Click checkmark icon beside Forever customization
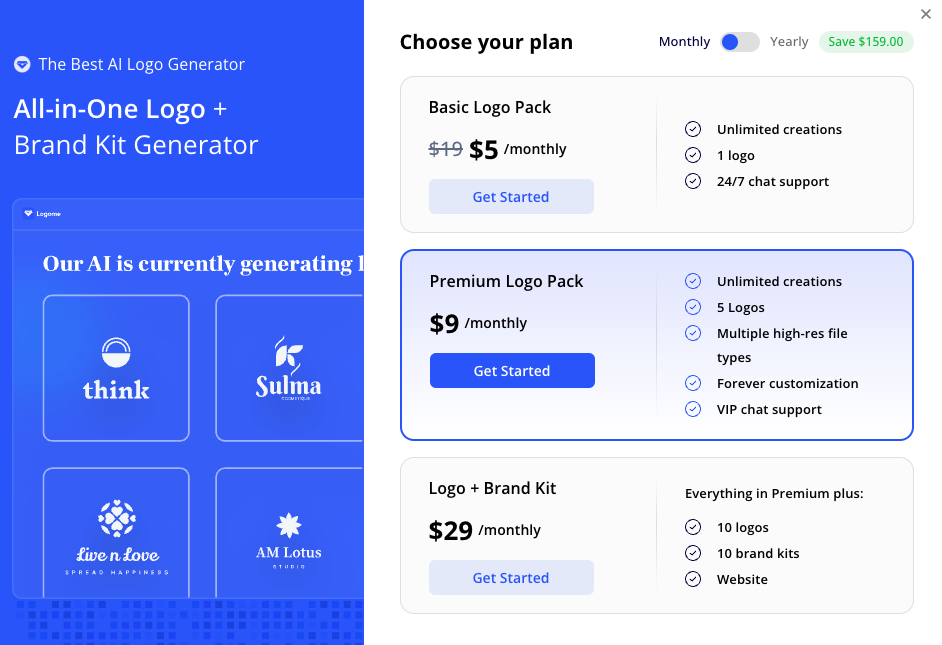Image resolution: width=942 pixels, height=645 pixels. [x=692, y=383]
